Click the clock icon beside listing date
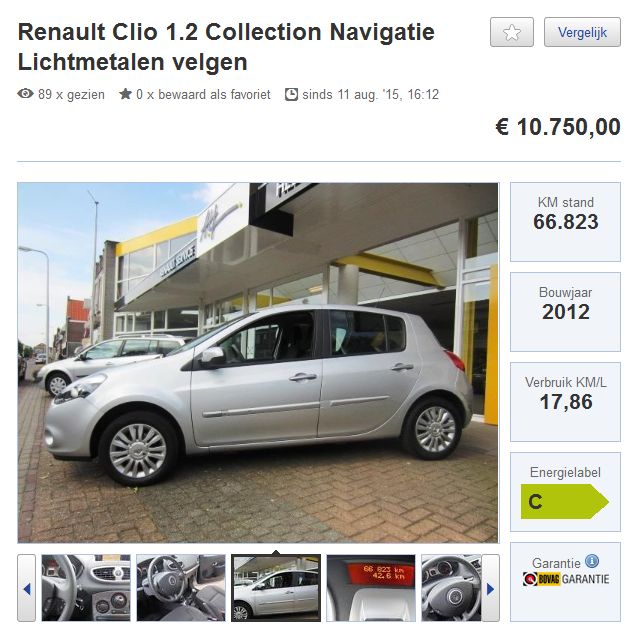The image size is (629, 629). 291,94
